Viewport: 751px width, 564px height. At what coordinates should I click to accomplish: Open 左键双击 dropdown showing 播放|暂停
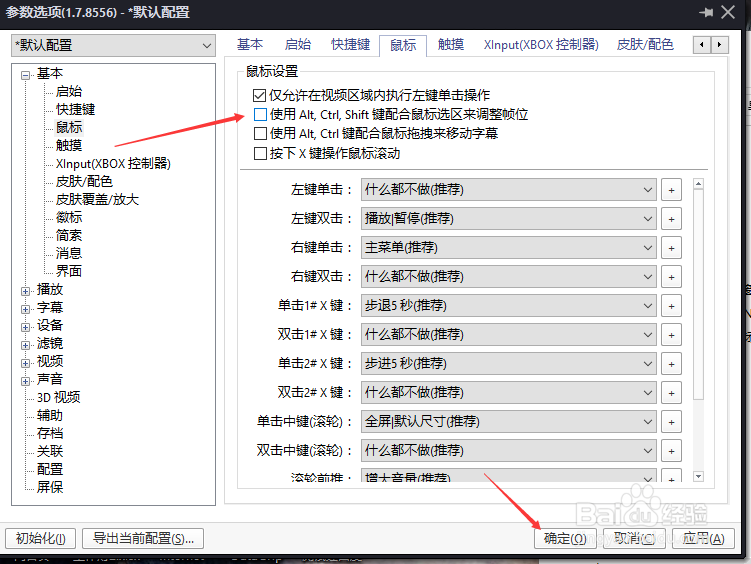click(509, 219)
